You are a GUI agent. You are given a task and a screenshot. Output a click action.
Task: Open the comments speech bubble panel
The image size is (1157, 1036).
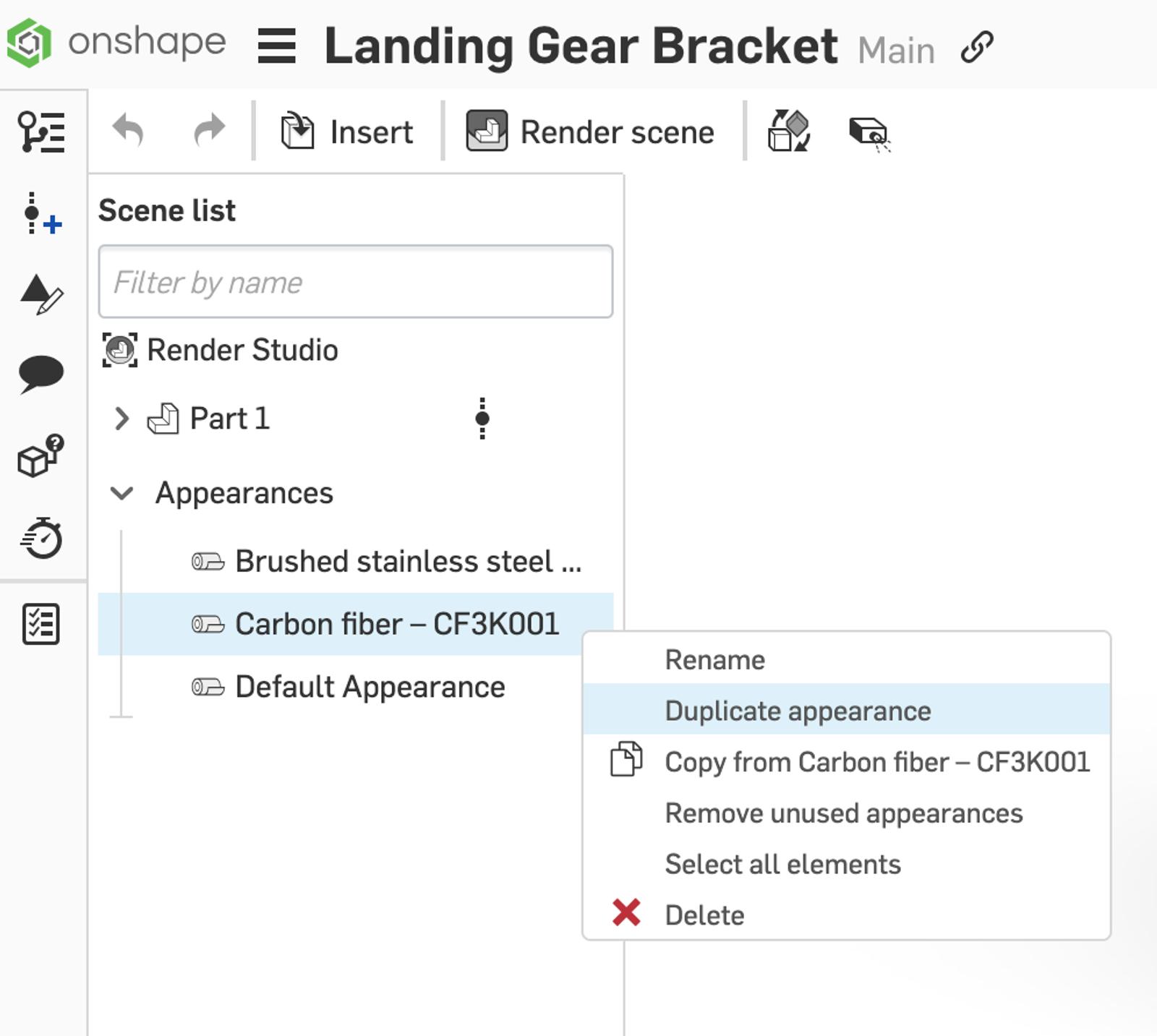coord(41,374)
